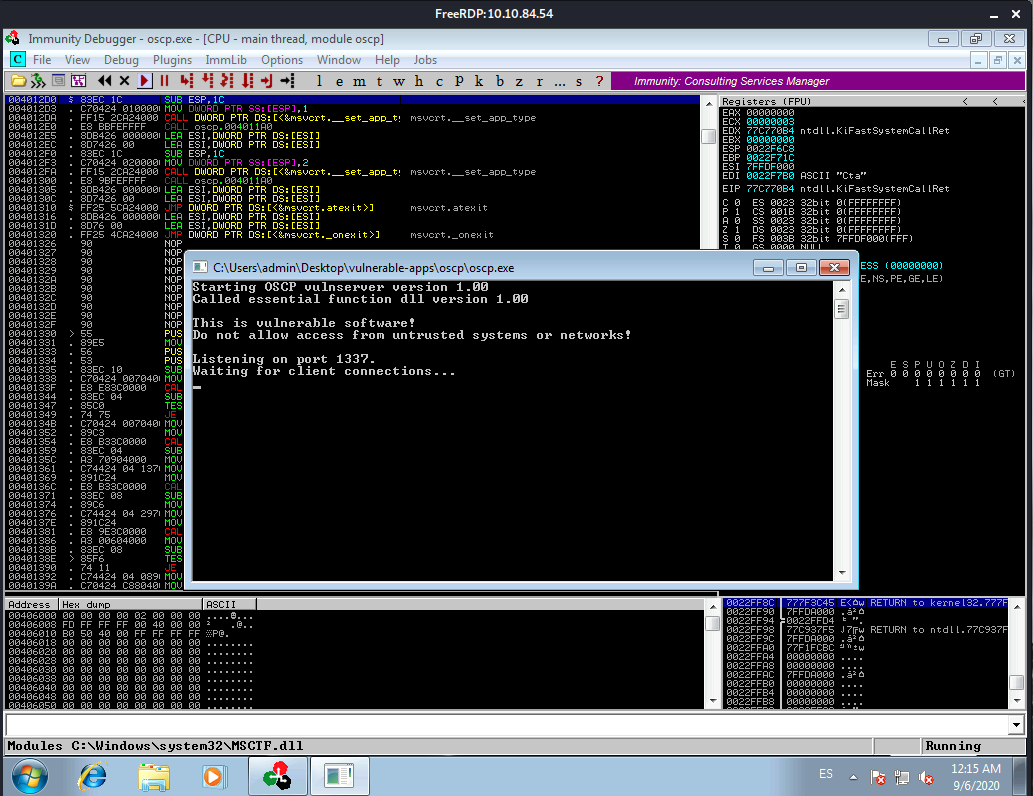Open a file with the folder toolbar icon

pos(18,81)
